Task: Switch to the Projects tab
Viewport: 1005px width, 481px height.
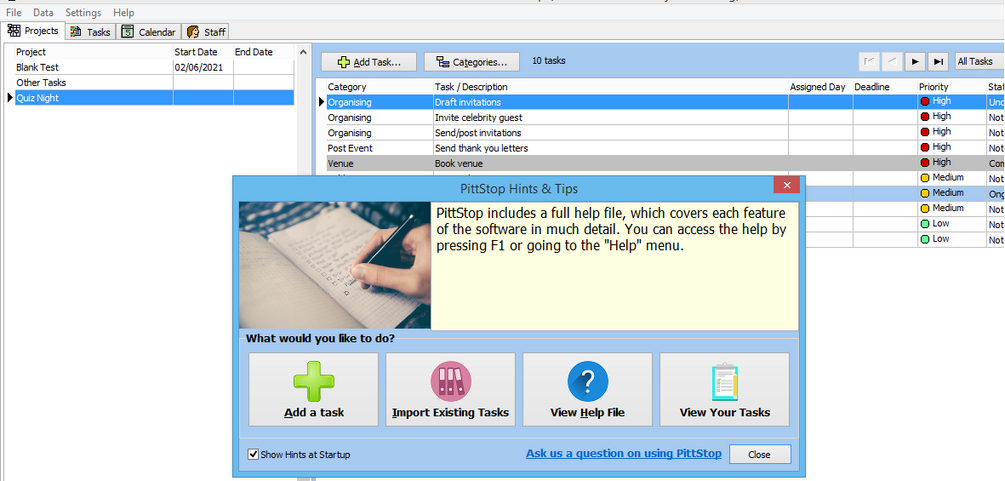Action: click(33, 30)
